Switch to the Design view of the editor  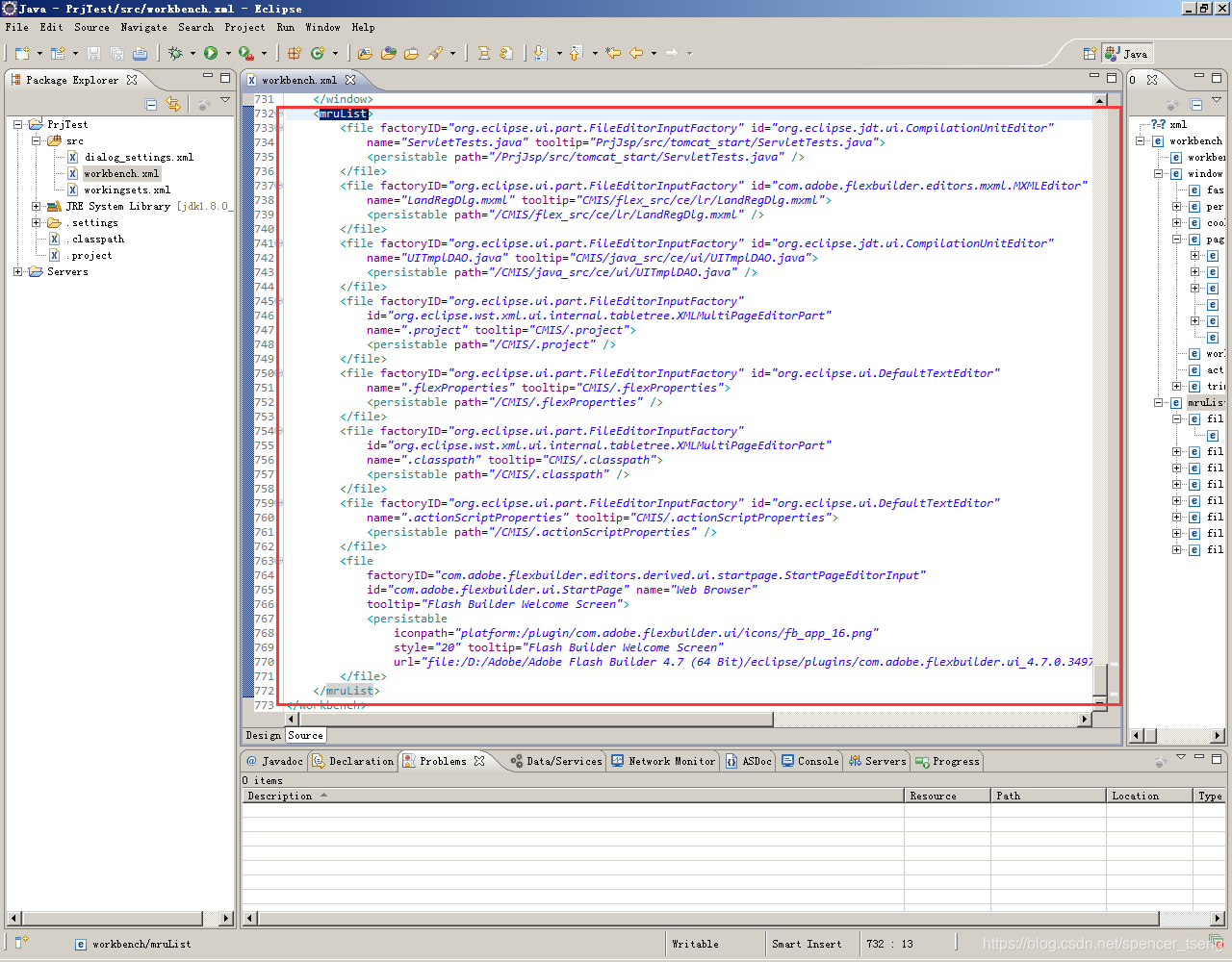click(x=263, y=735)
